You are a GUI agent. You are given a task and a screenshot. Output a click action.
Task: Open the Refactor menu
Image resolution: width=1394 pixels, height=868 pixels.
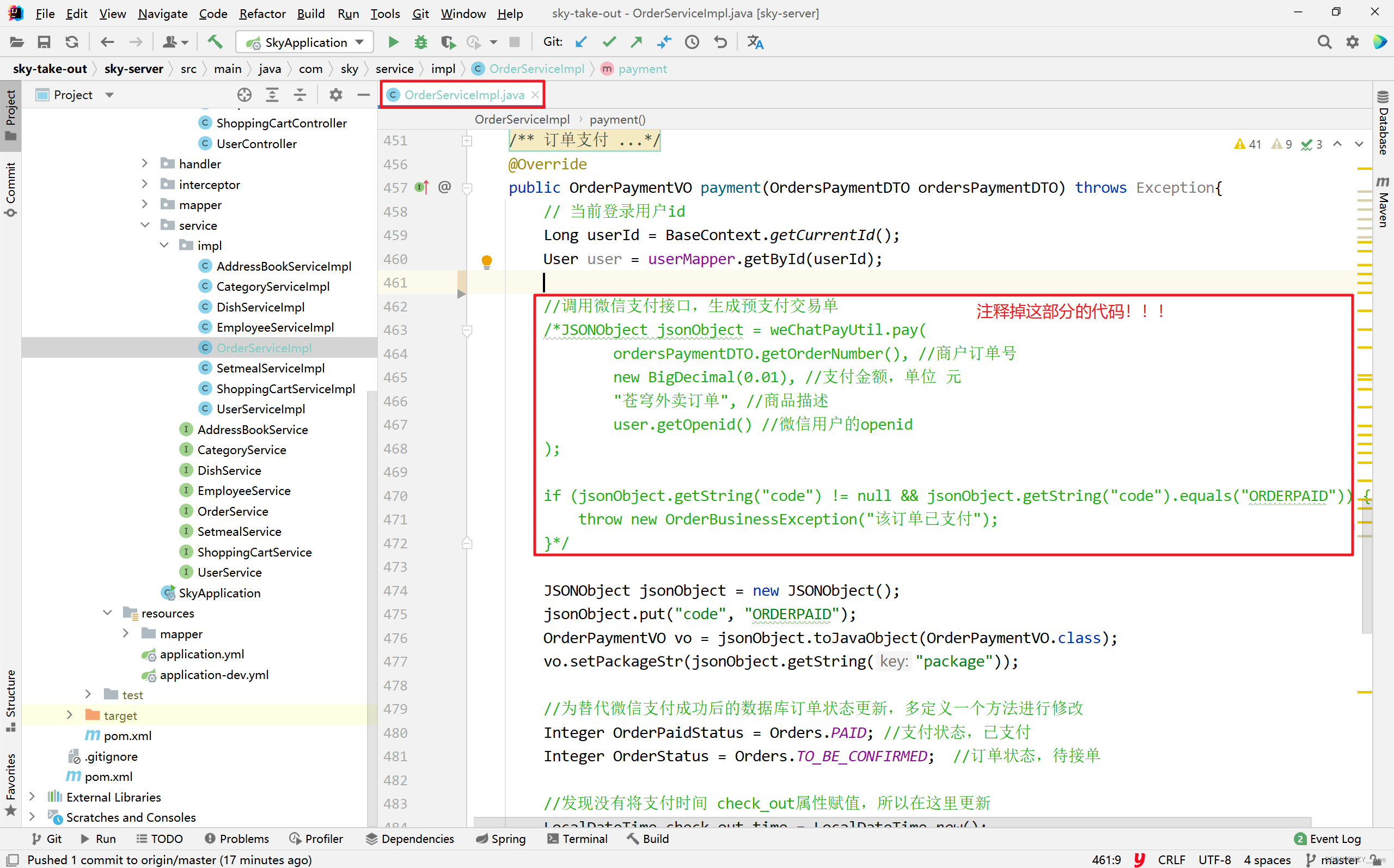(262, 13)
